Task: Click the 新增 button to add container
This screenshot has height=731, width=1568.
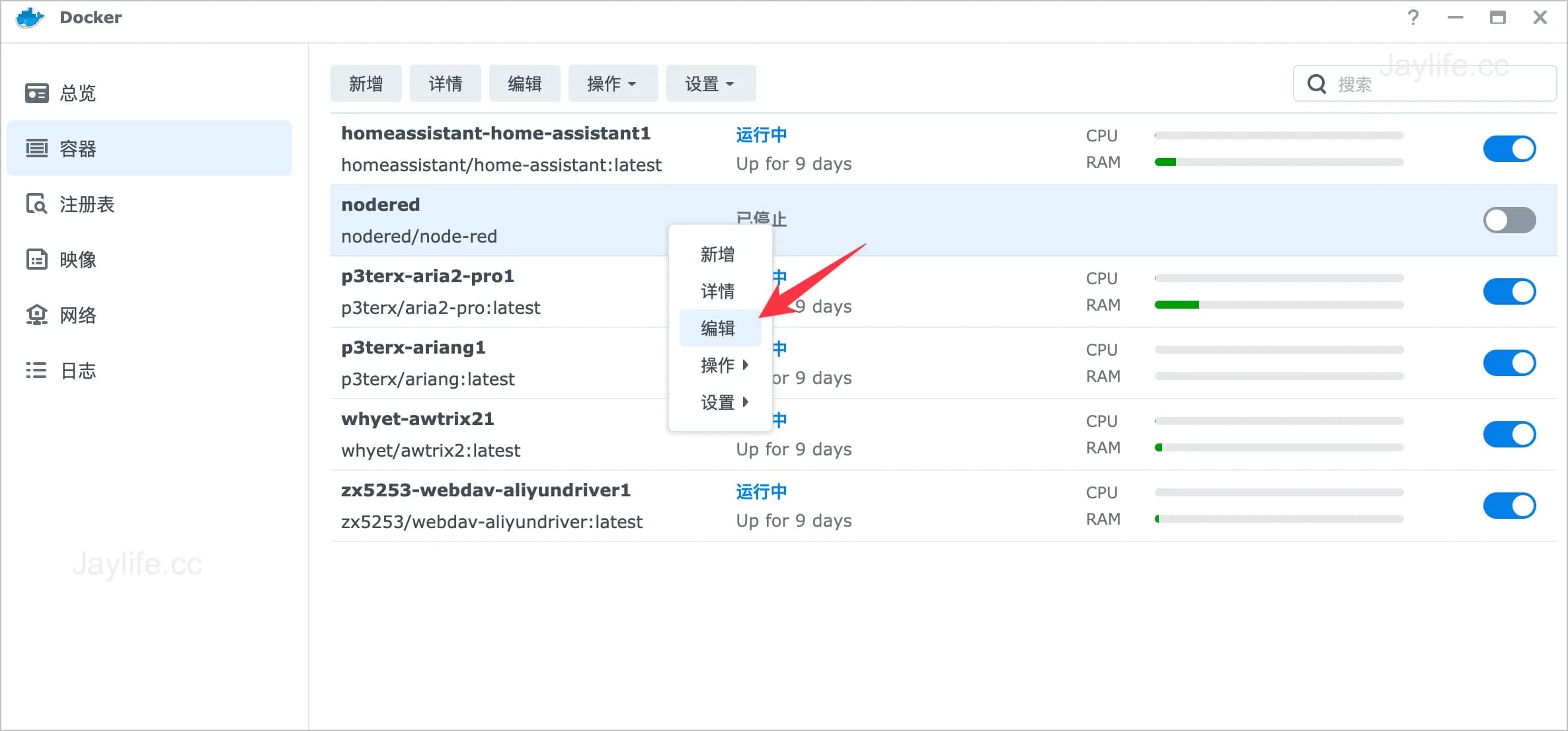Action: (366, 83)
